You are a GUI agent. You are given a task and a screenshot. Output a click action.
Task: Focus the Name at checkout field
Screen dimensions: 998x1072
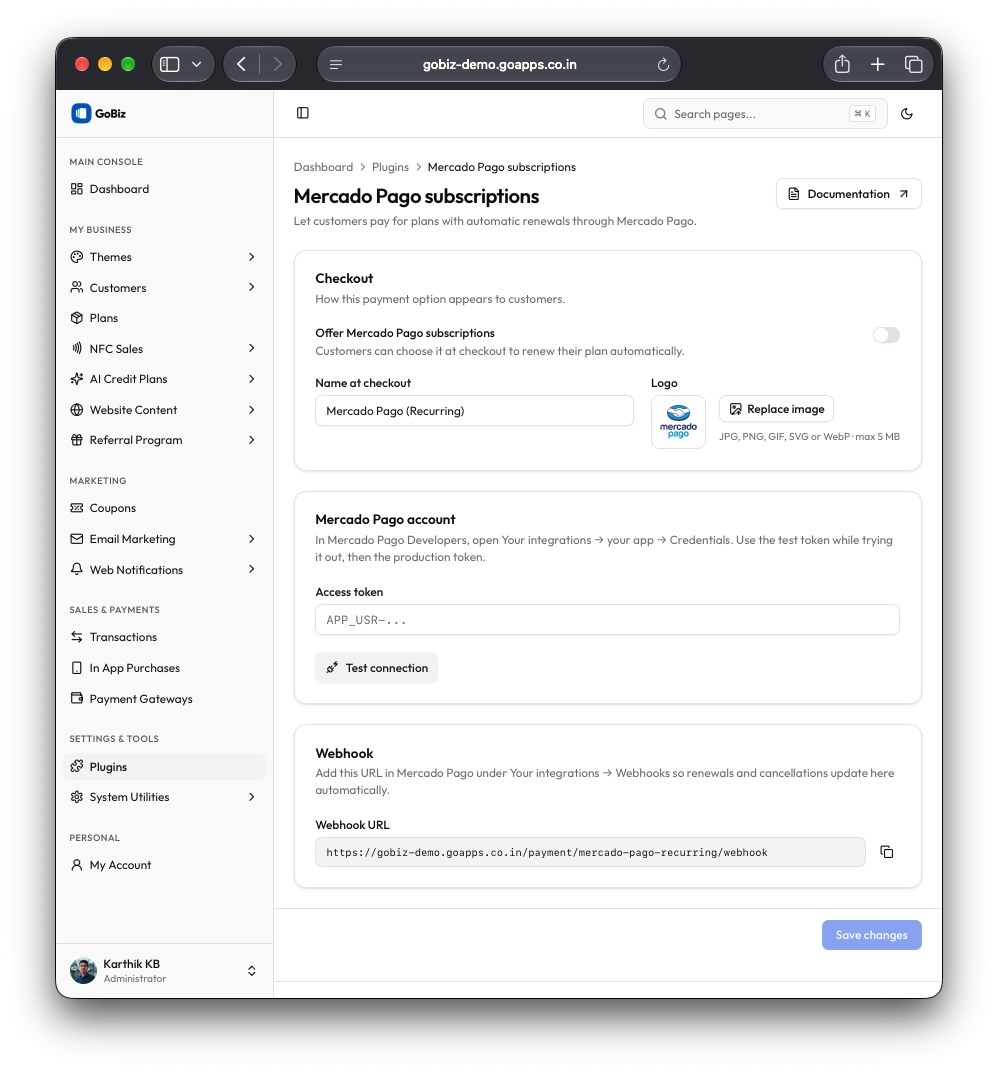coord(474,411)
